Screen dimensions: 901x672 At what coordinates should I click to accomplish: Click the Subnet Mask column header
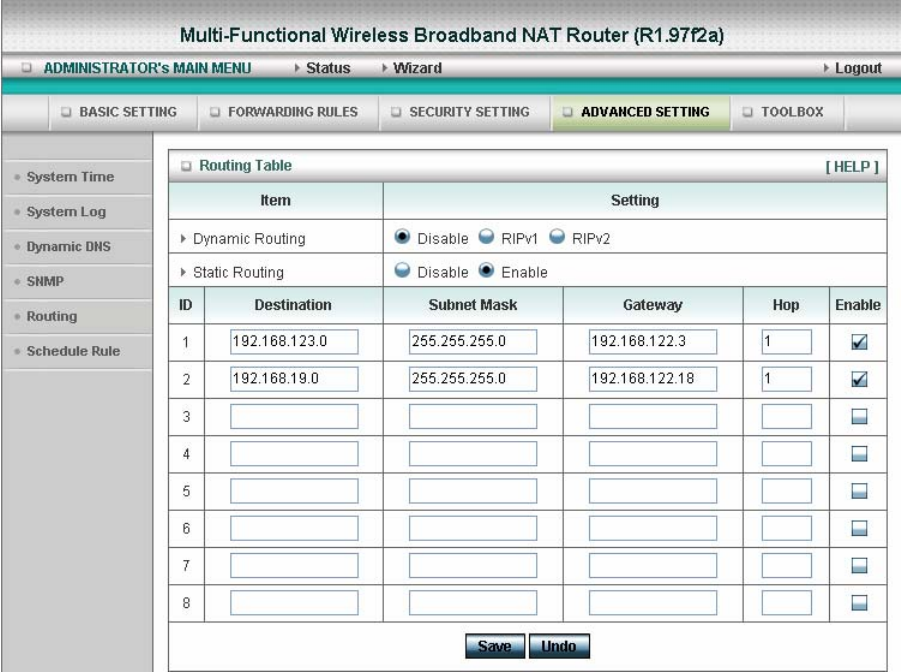pos(472,305)
